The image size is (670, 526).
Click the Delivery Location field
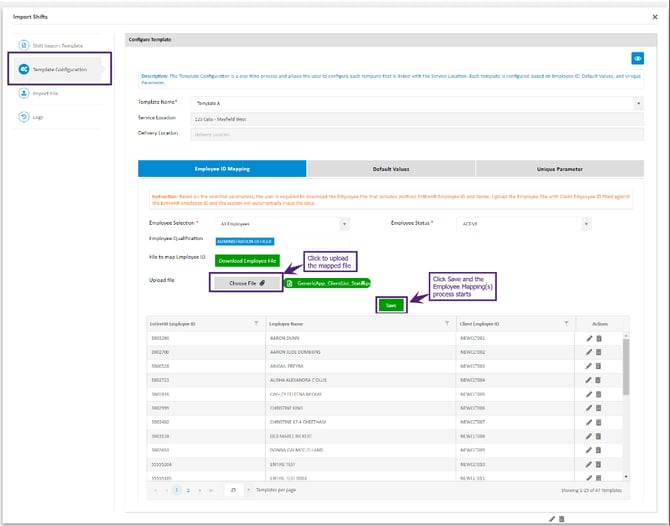[x=417, y=135]
